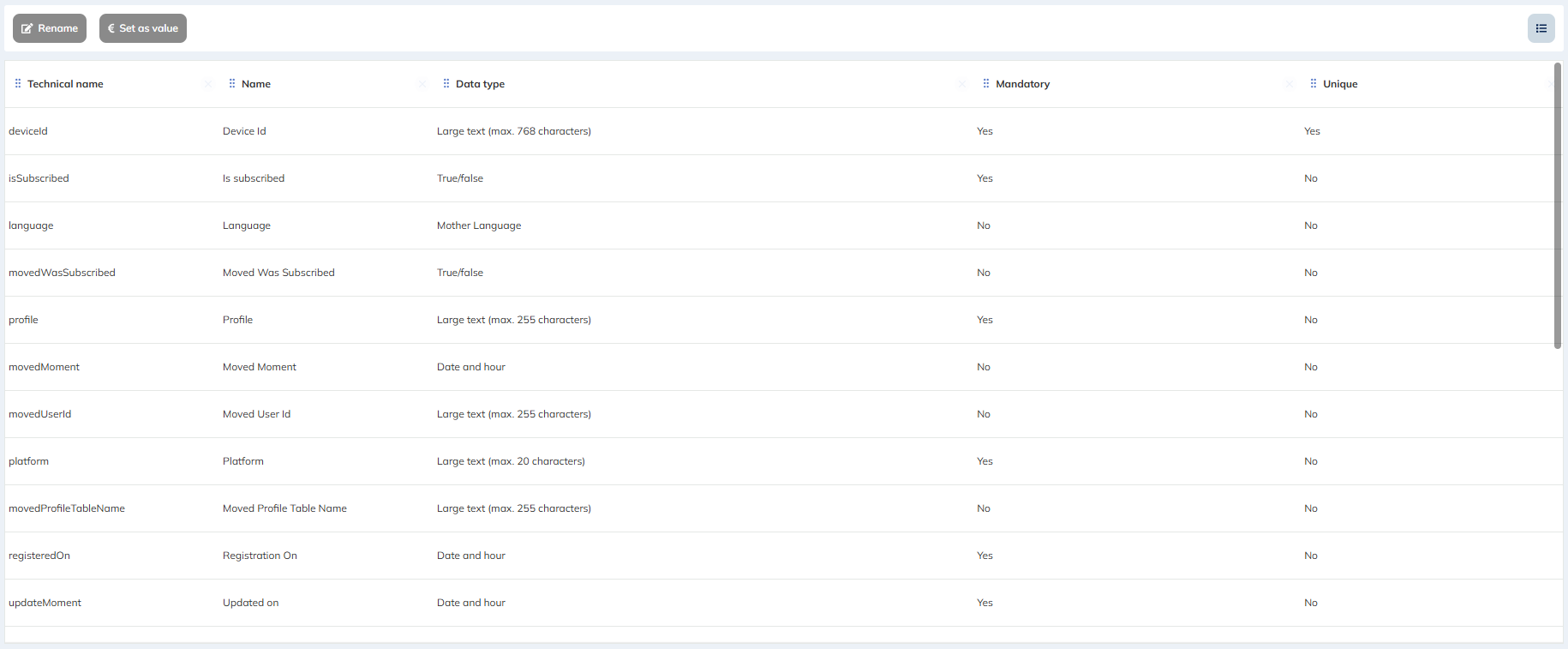Click drag handle beside Name column
Image resolution: width=1568 pixels, height=649 pixels.
coord(232,84)
